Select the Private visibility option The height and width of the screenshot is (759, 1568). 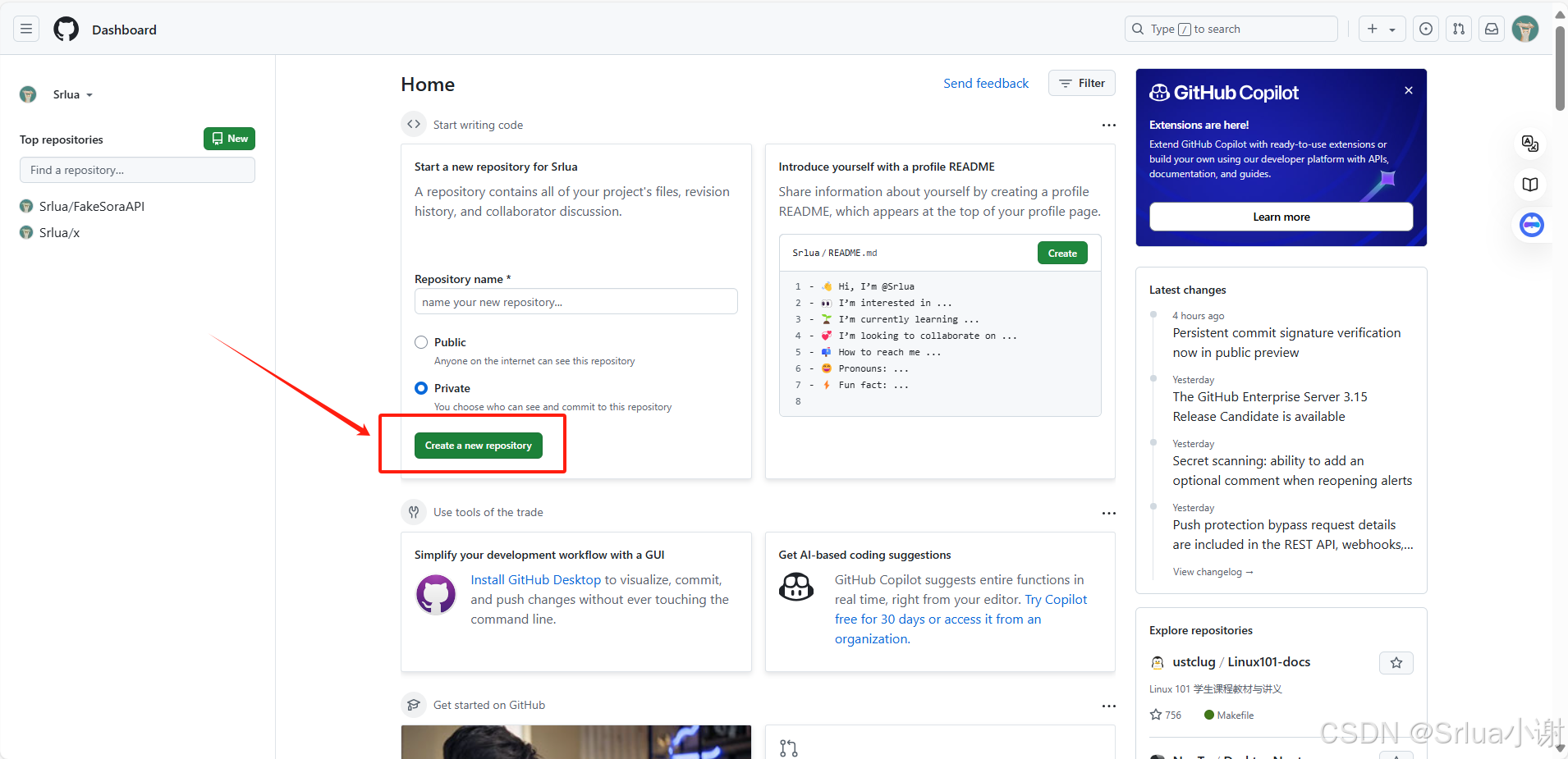point(421,388)
